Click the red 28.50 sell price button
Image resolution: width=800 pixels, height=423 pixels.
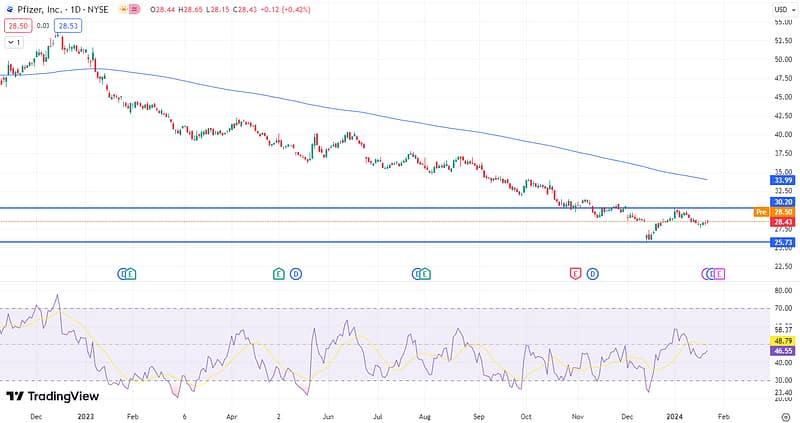15,26
